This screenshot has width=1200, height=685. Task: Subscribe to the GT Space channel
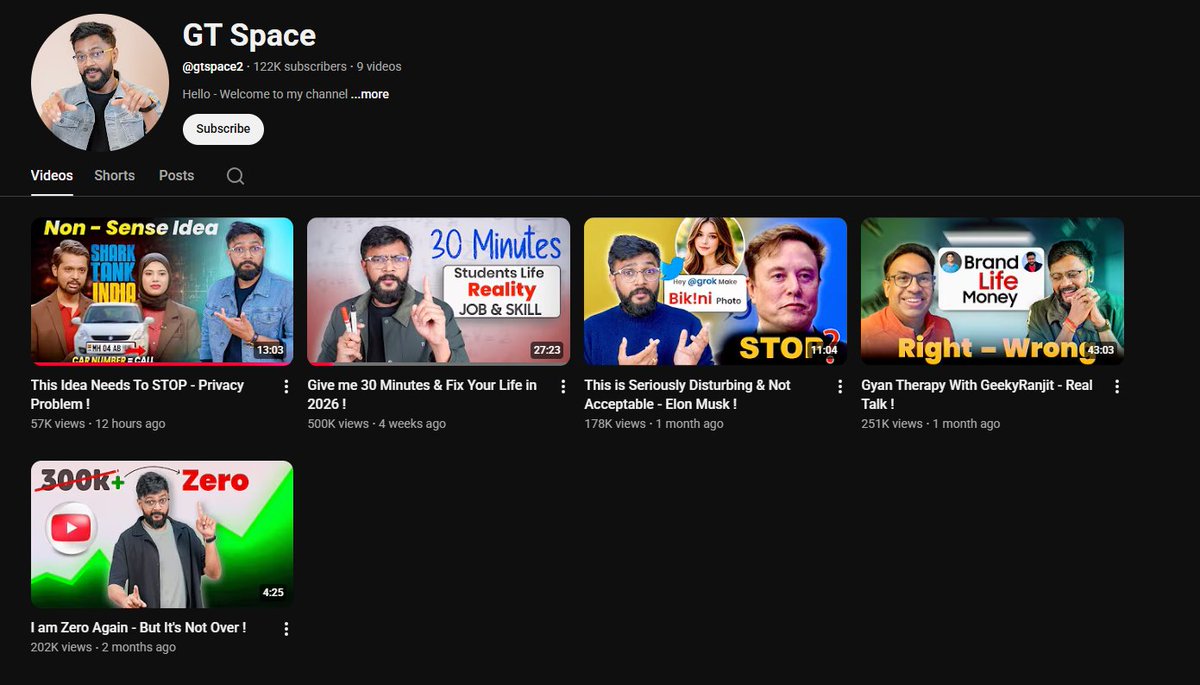(223, 129)
